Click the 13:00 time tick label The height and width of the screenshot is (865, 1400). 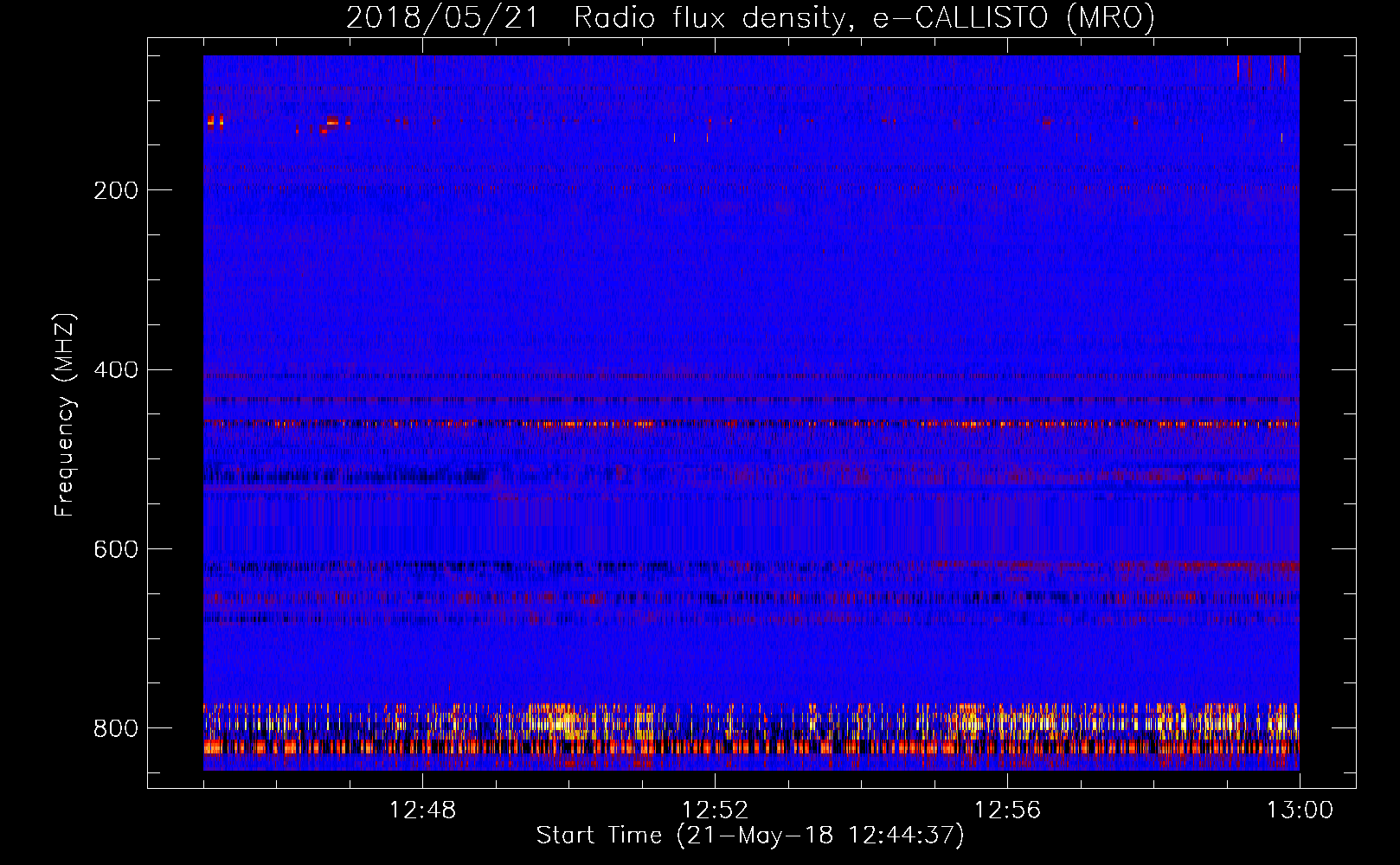tap(1300, 811)
